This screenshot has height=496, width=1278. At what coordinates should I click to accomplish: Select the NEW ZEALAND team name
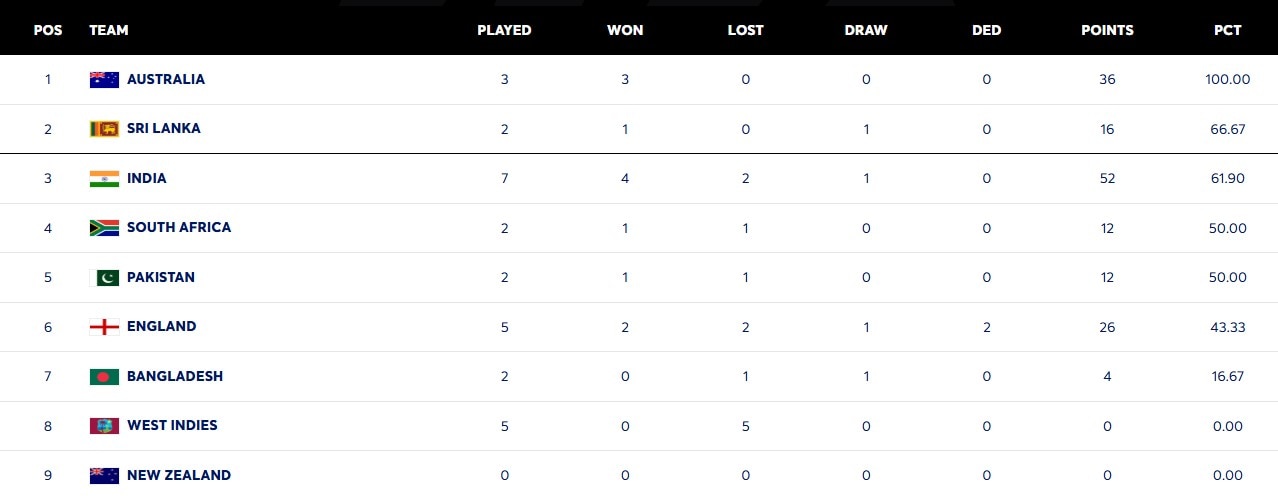click(179, 475)
